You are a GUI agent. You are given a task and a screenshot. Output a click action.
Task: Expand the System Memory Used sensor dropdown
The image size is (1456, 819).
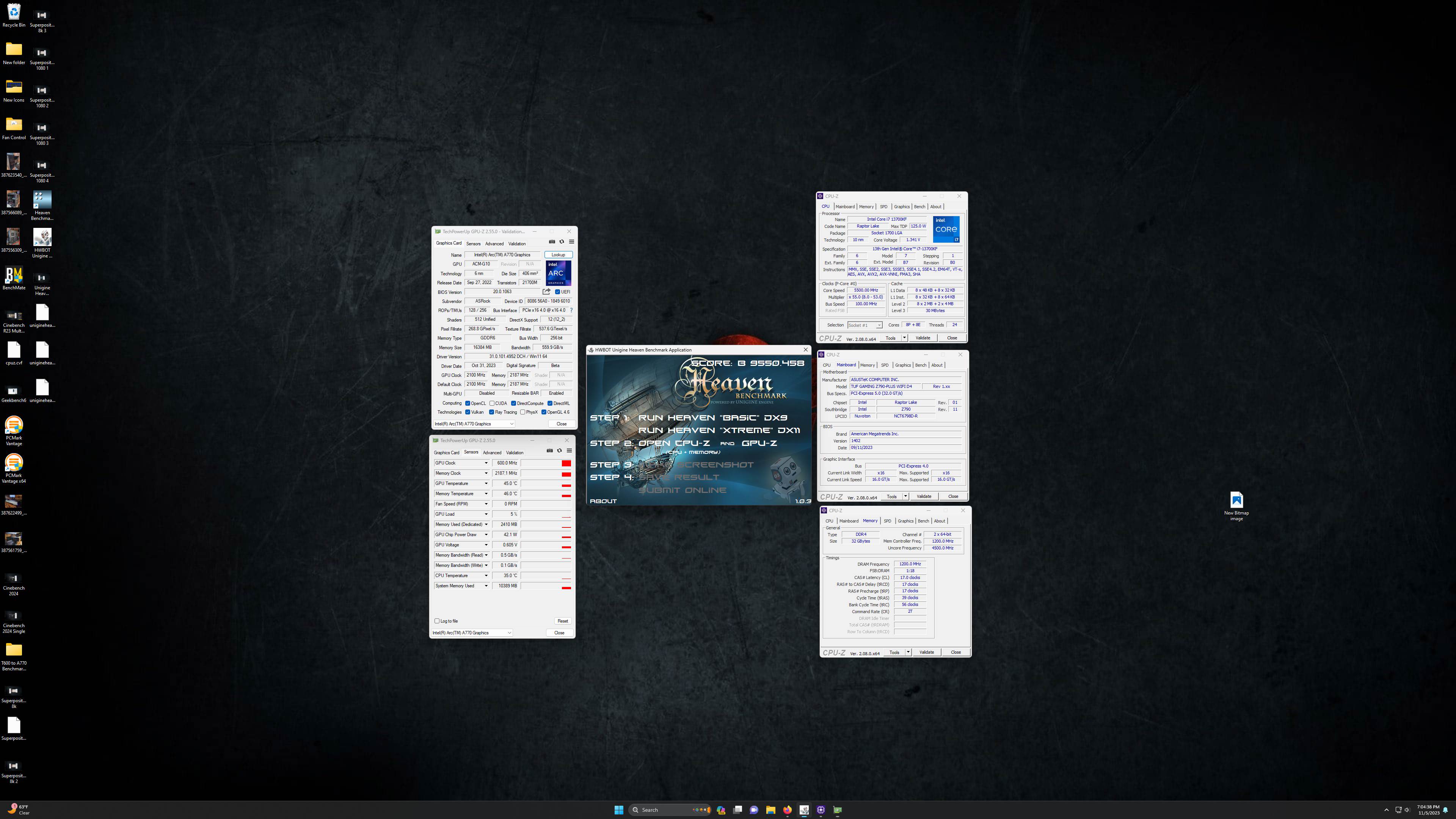point(485,585)
